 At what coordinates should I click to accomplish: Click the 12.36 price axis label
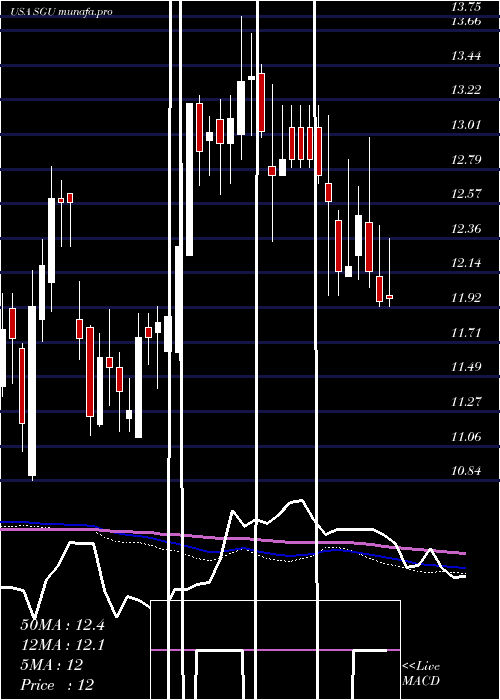click(x=466, y=229)
